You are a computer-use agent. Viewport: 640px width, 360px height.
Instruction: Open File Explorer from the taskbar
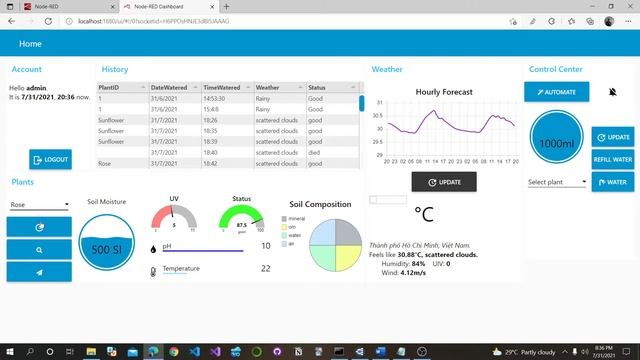(91, 351)
